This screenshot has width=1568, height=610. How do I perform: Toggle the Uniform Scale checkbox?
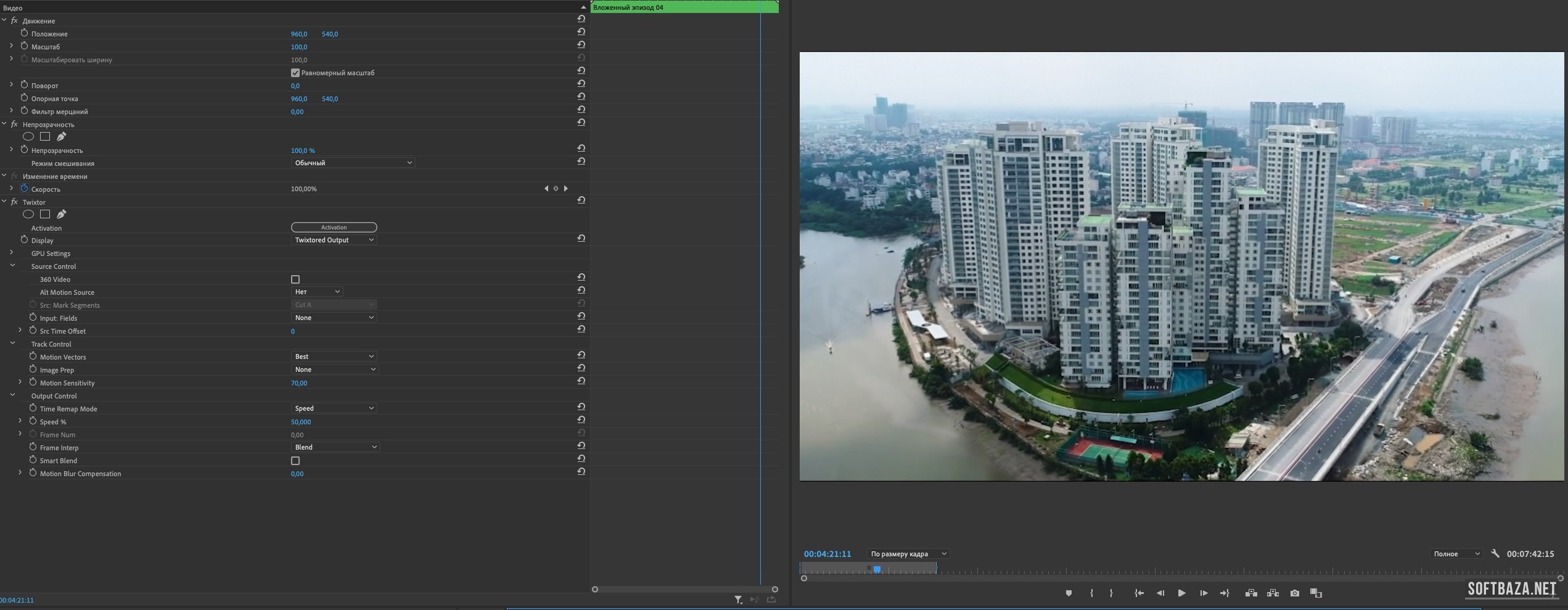[295, 73]
